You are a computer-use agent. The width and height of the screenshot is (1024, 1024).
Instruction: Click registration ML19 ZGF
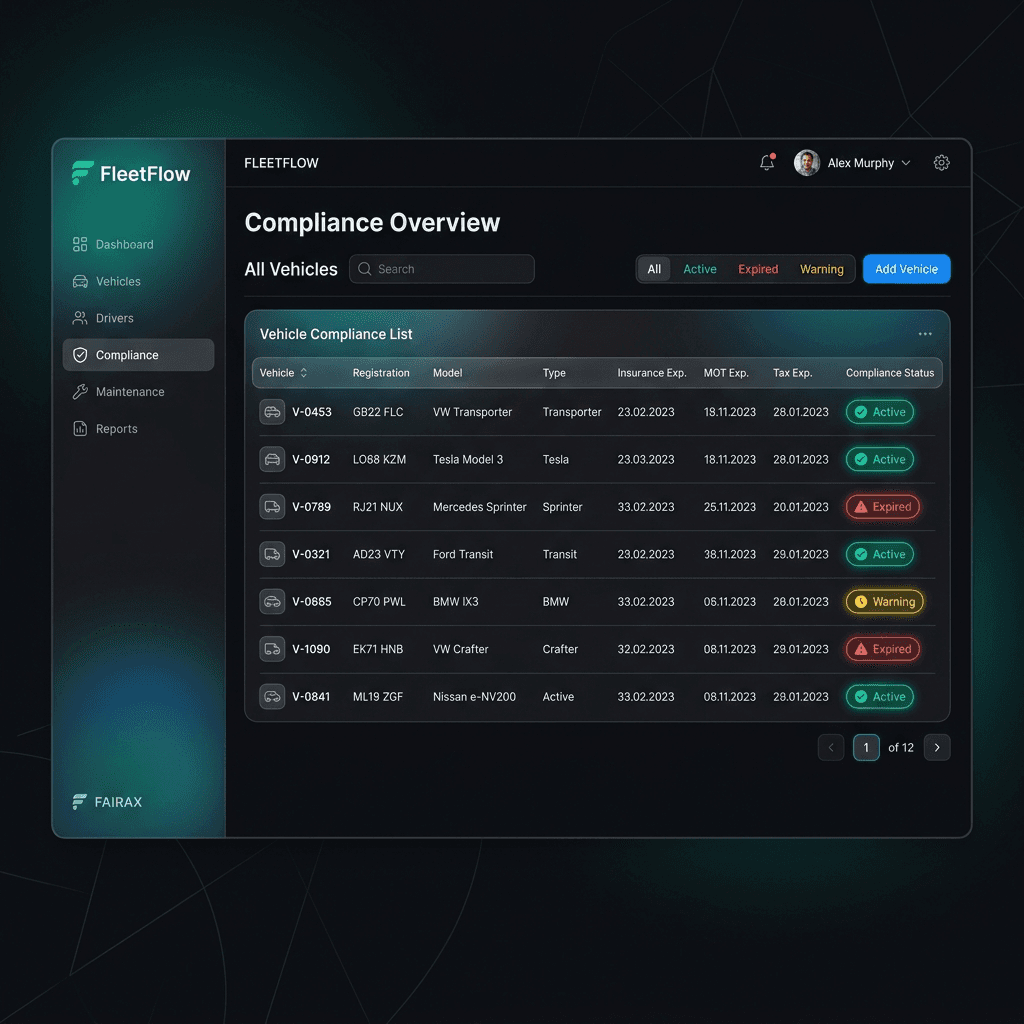point(377,696)
